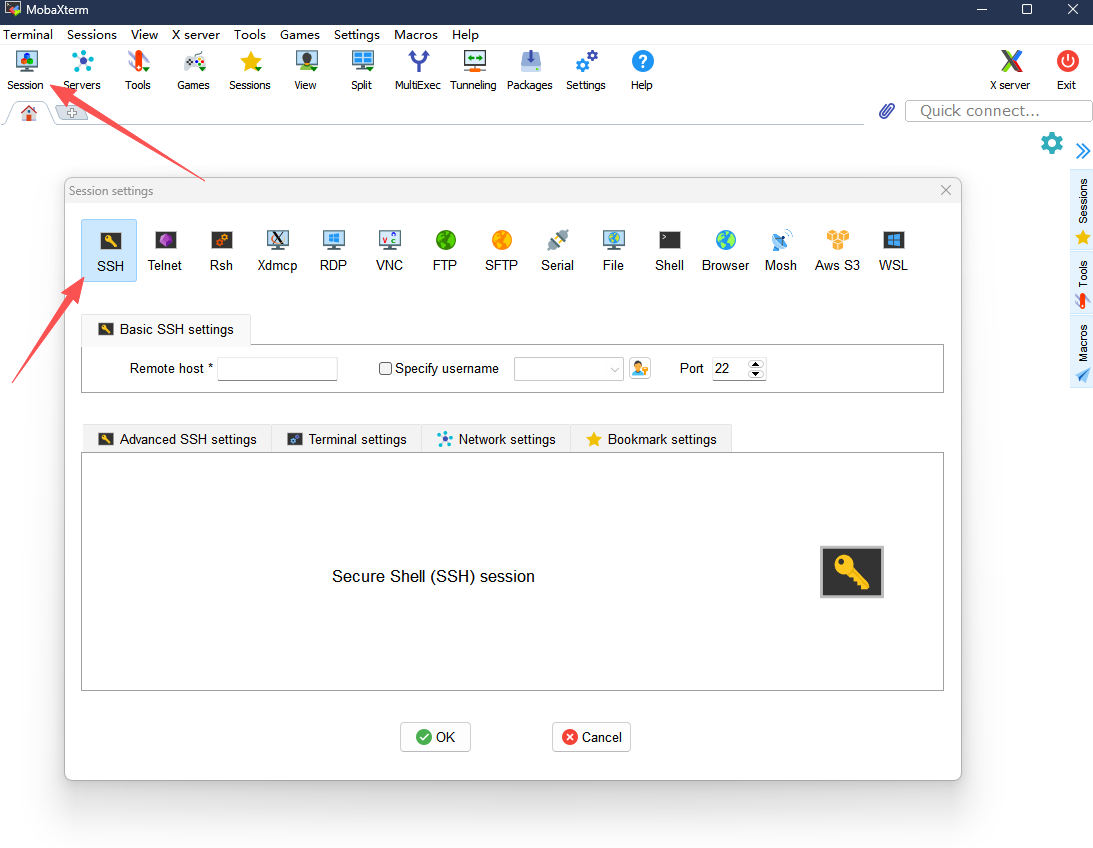
Task: Activate the Split terminal icon
Action: click(x=362, y=70)
